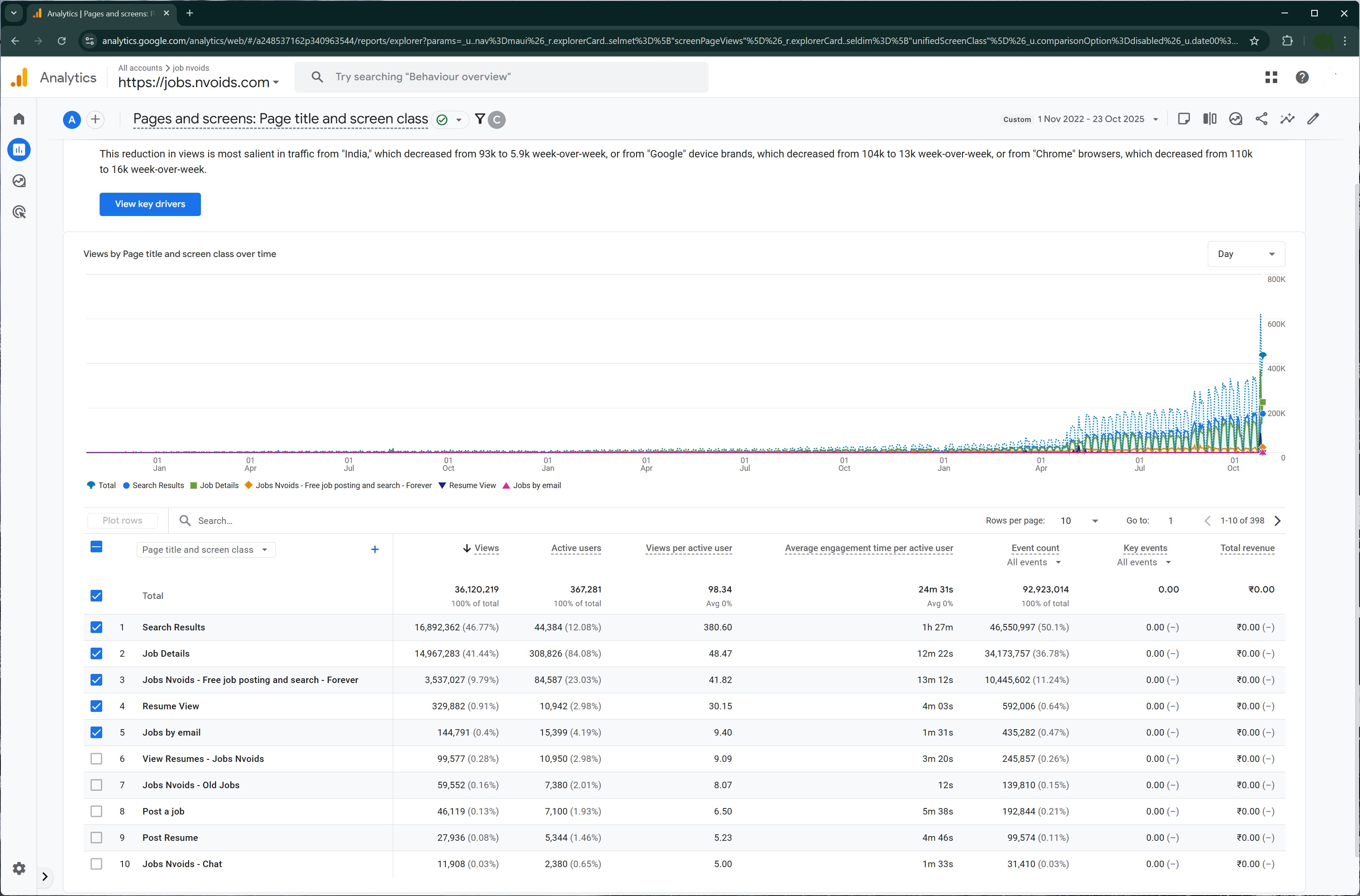This screenshot has width=1360, height=896.
Task: Open the Customize report pencil icon
Action: point(1313,119)
